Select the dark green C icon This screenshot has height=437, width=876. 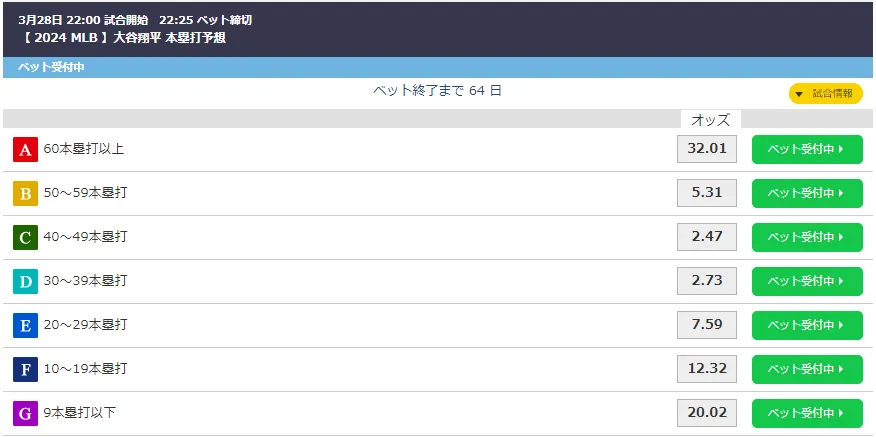25,238
